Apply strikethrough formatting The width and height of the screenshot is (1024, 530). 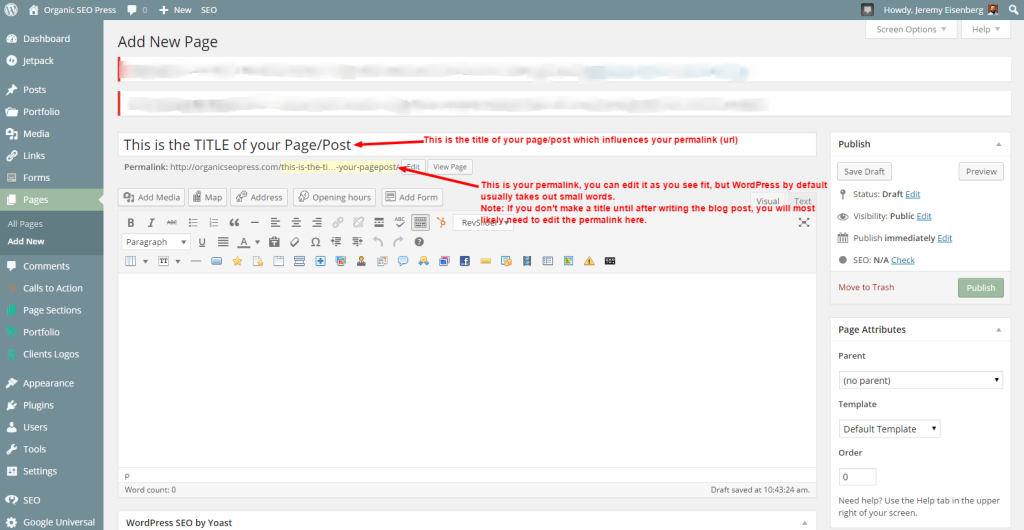(x=172, y=222)
